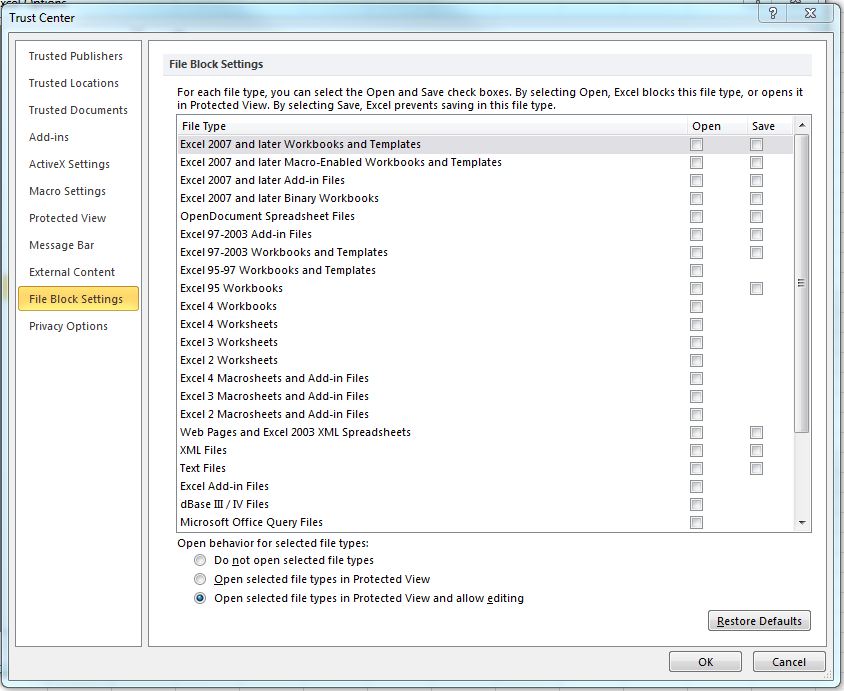The image size is (844, 691).
Task: Check Open for Excel 2007 Binary Workbooks
Action: pos(697,199)
